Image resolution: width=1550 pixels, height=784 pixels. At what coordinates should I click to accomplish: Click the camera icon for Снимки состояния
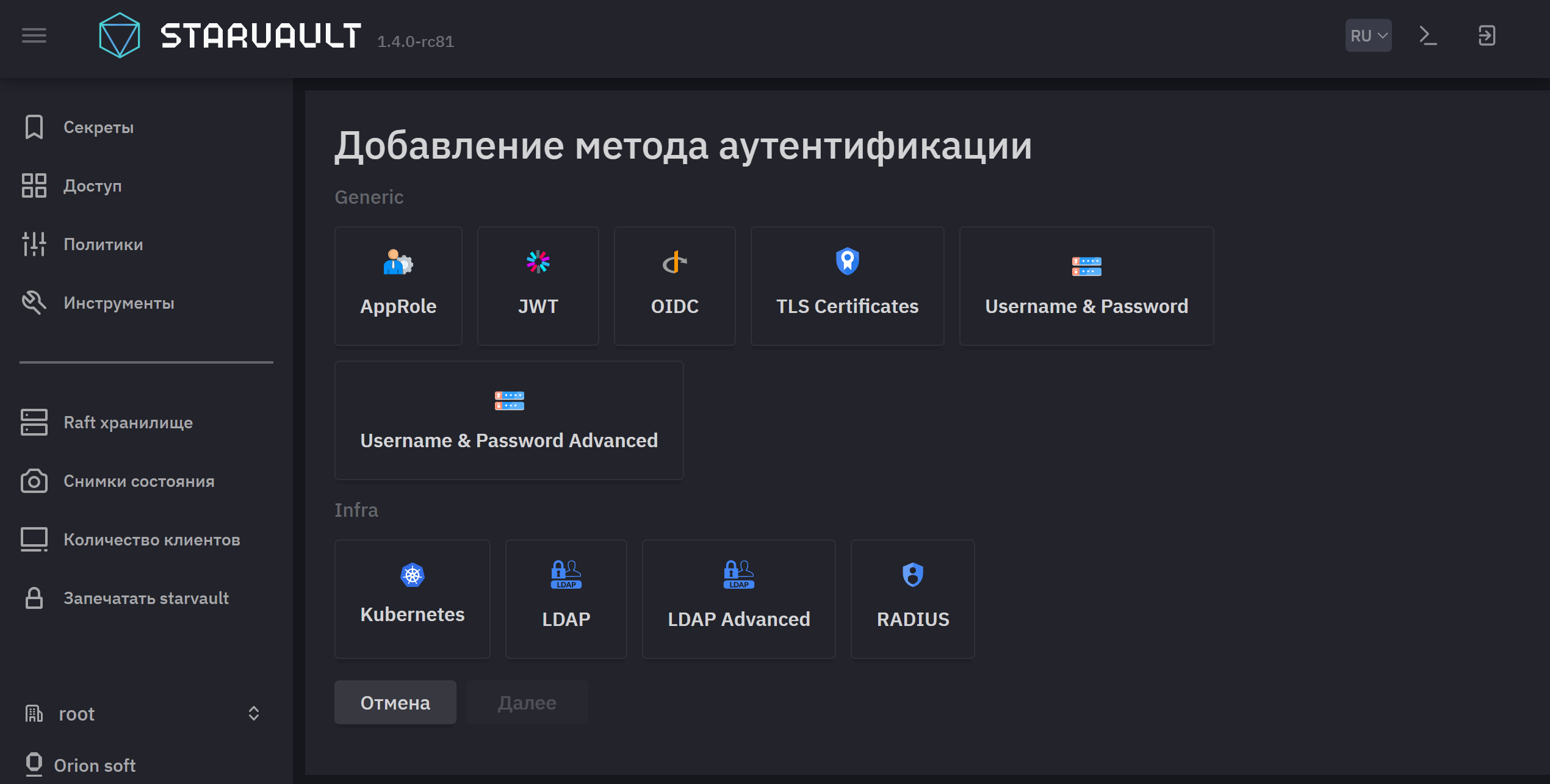[x=34, y=481]
